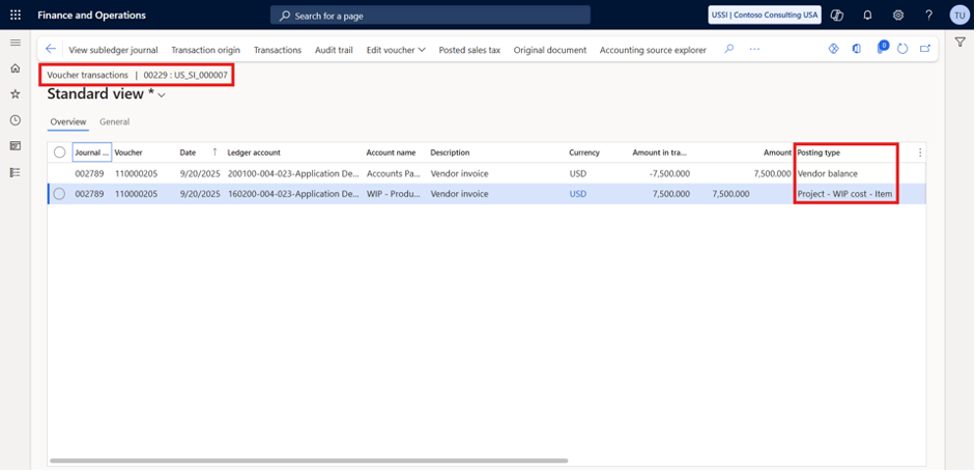Open the notifications bell

[868, 15]
